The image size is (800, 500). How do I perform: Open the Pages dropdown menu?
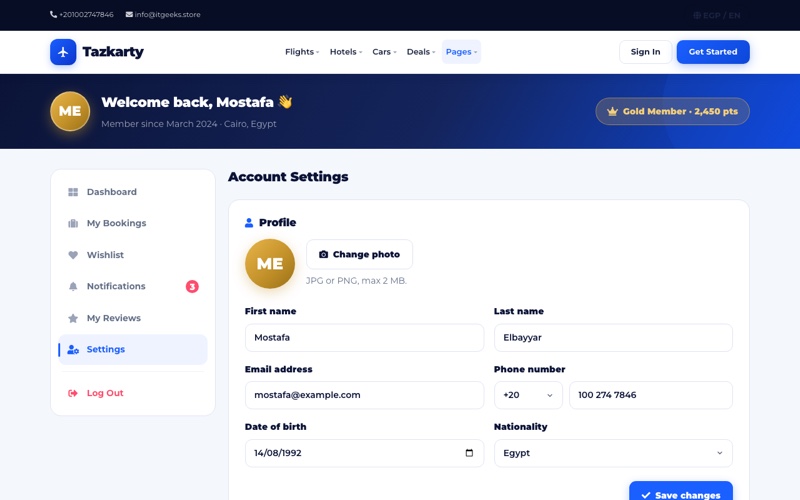(x=461, y=52)
